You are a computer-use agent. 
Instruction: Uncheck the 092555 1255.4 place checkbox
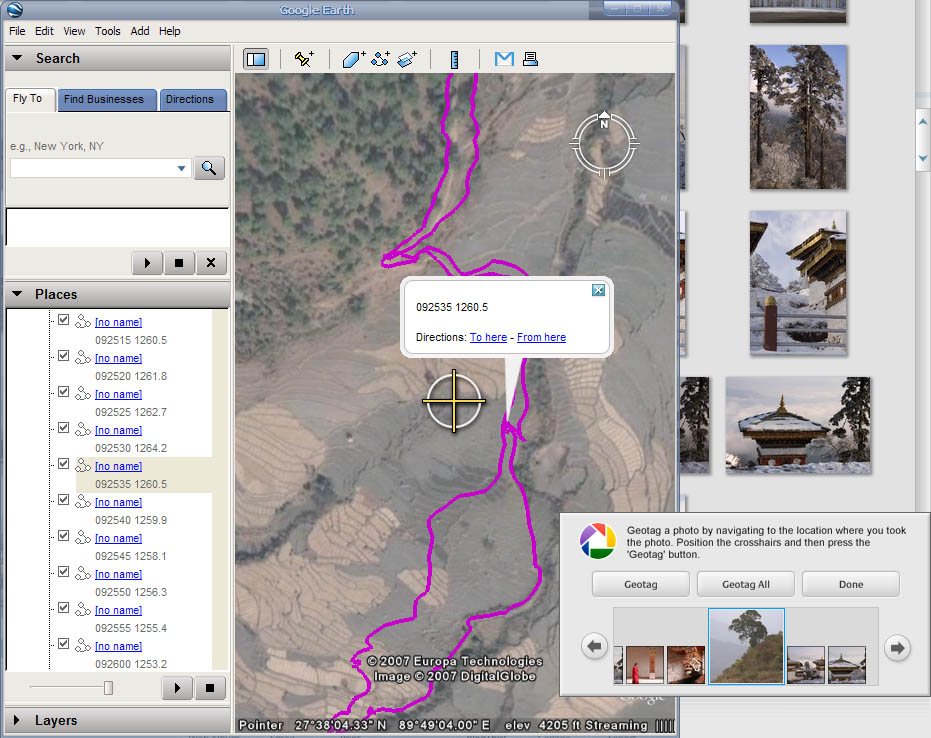(x=64, y=608)
